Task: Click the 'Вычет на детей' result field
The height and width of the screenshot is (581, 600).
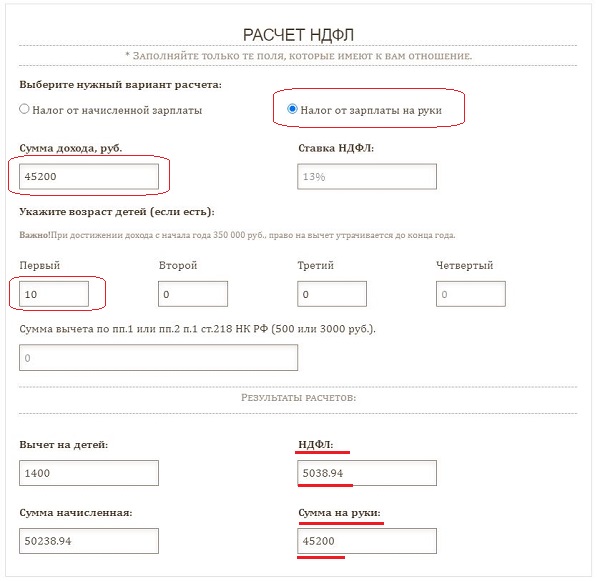Action: point(89,473)
